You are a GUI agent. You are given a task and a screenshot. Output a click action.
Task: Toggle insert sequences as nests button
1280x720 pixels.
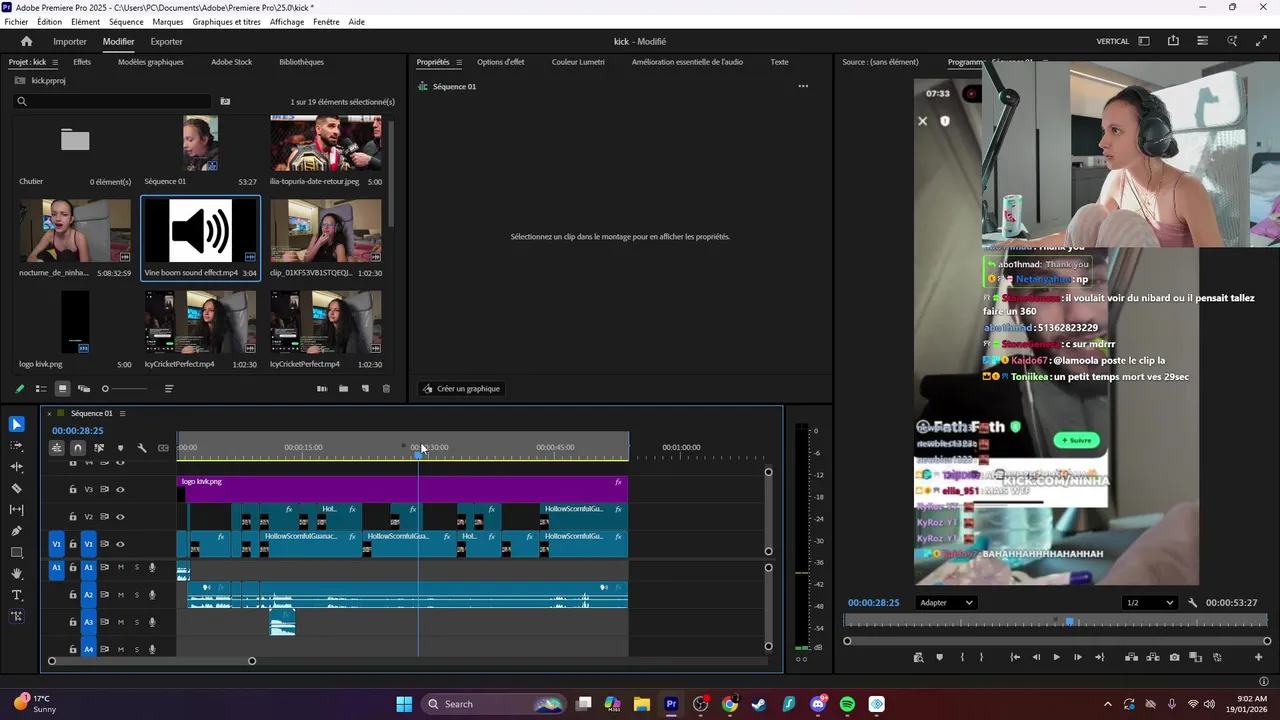57,448
